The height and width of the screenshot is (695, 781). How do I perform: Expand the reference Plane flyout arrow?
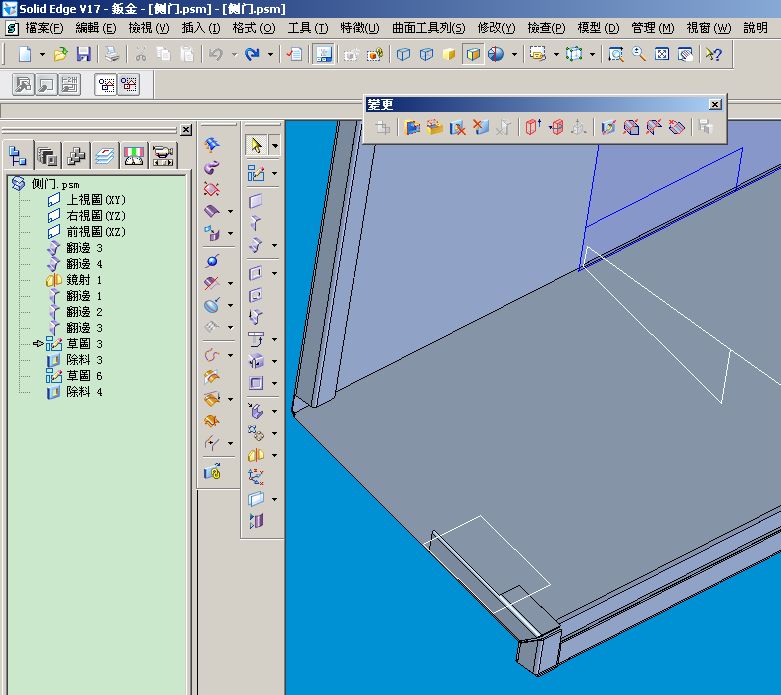[x=274, y=499]
